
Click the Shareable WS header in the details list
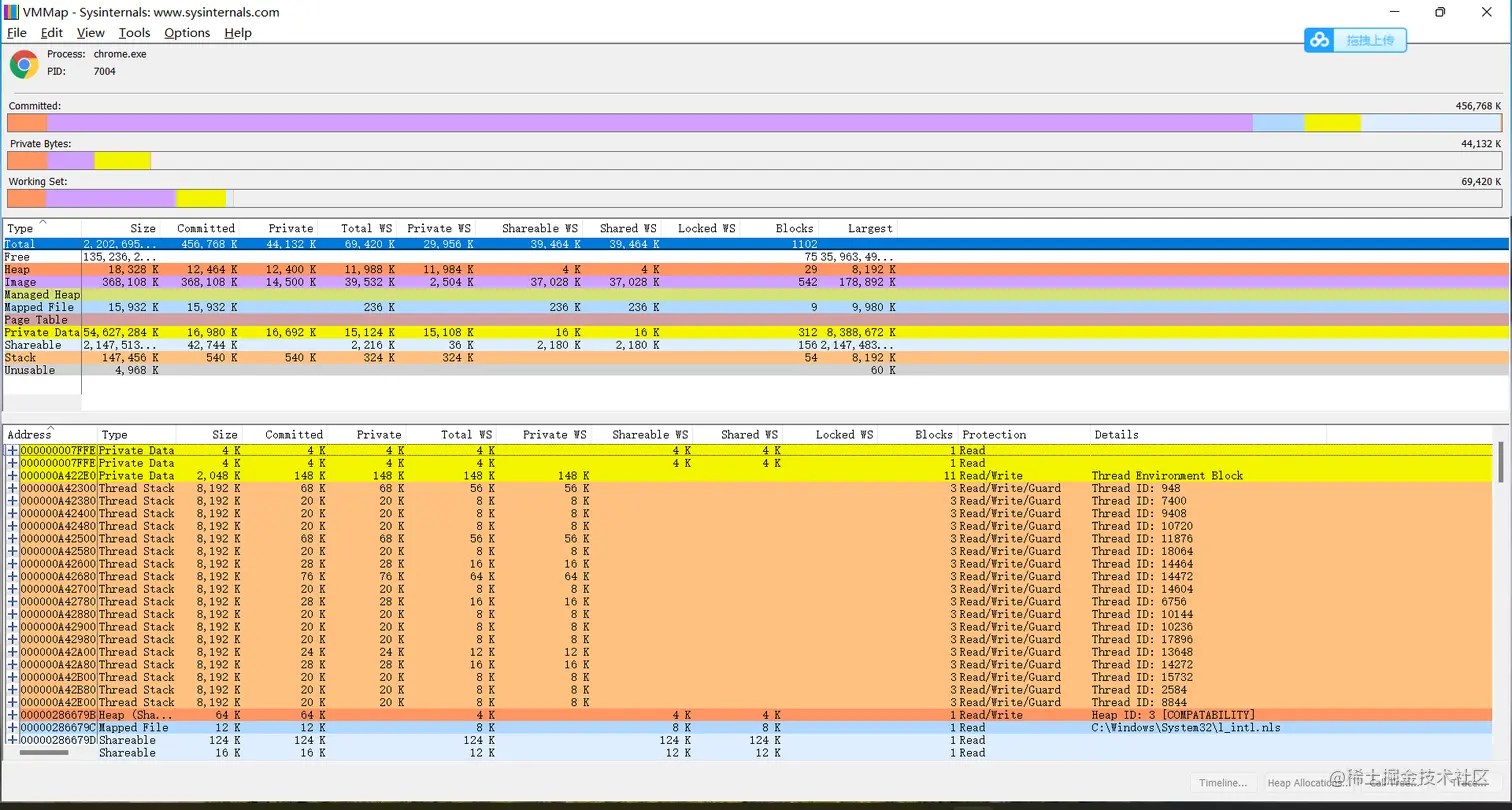coord(642,435)
